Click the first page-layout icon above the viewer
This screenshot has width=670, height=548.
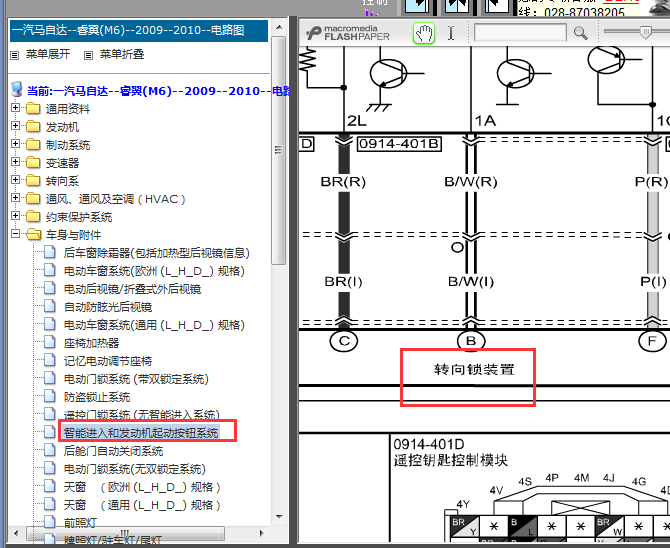(x=417, y=5)
